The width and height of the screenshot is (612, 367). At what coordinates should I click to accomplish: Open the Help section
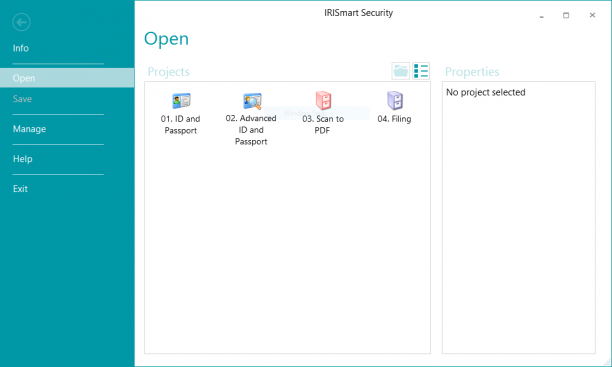click(23, 159)
